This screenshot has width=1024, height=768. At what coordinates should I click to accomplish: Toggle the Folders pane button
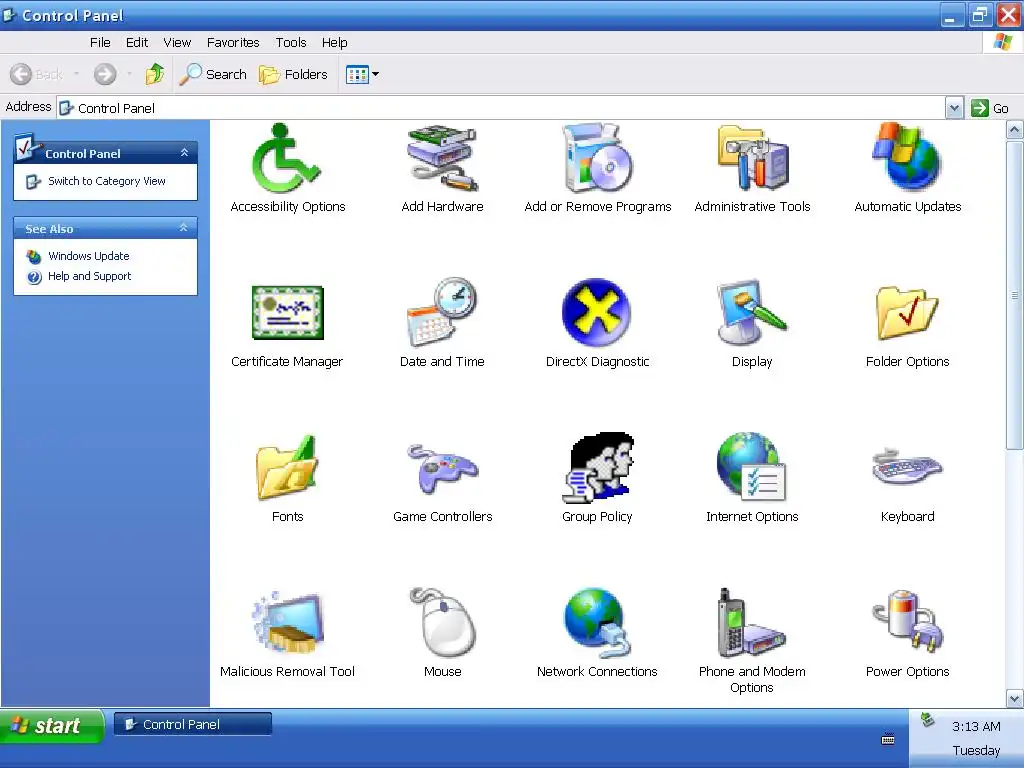(293, 74)
